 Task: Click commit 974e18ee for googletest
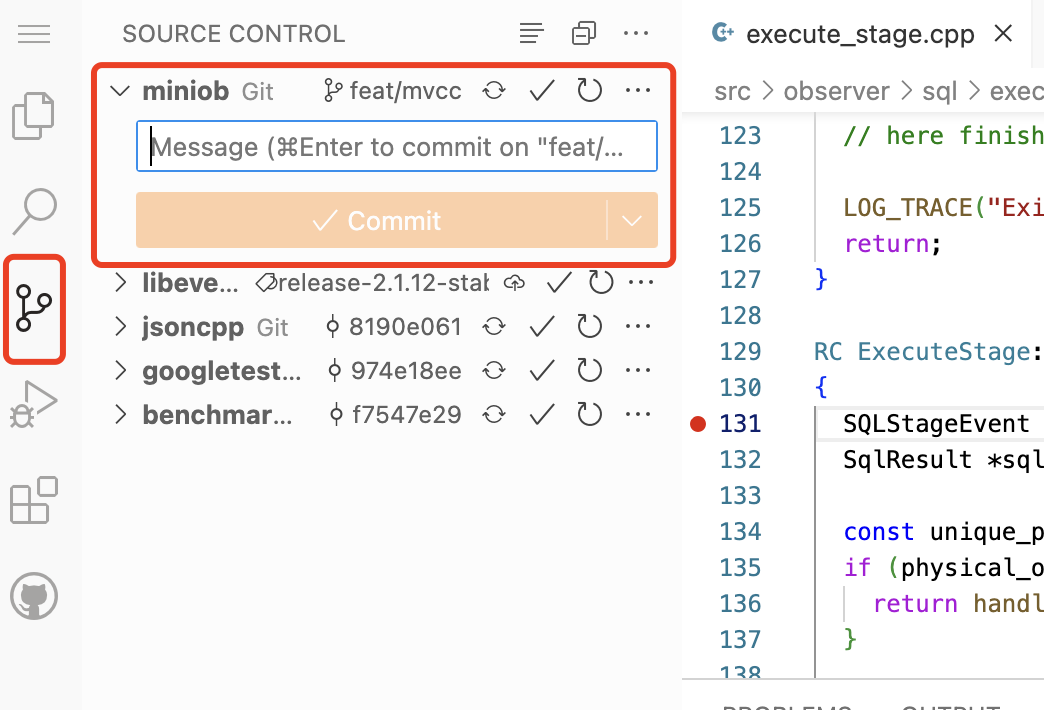395,371
